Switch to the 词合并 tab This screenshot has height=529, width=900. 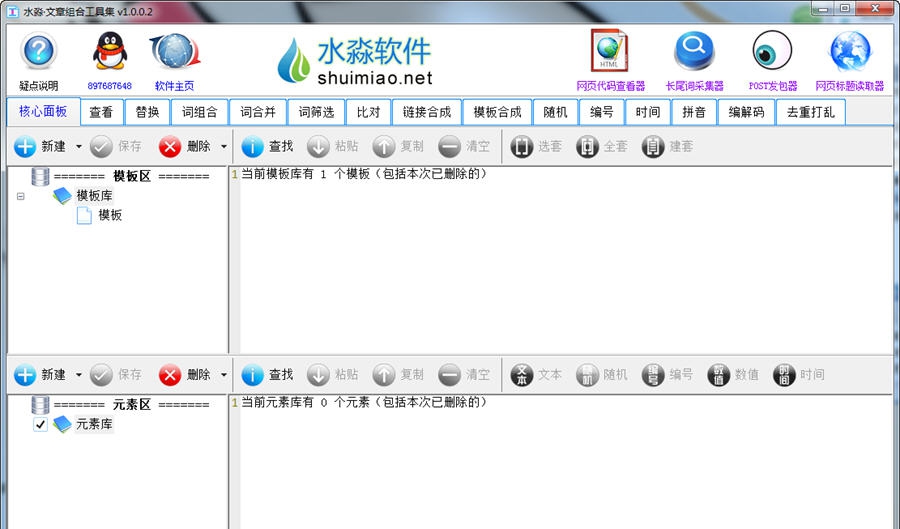(258, 112)
